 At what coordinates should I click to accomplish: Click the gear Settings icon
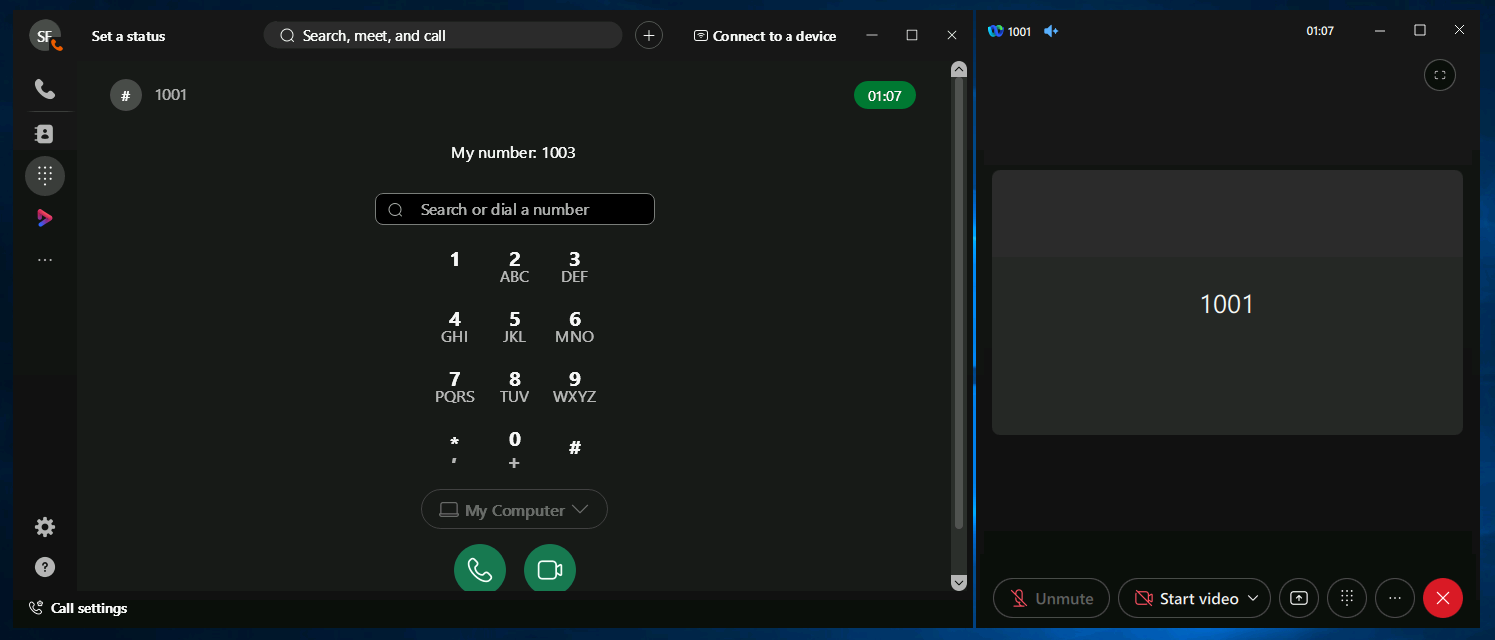[45, 527]
